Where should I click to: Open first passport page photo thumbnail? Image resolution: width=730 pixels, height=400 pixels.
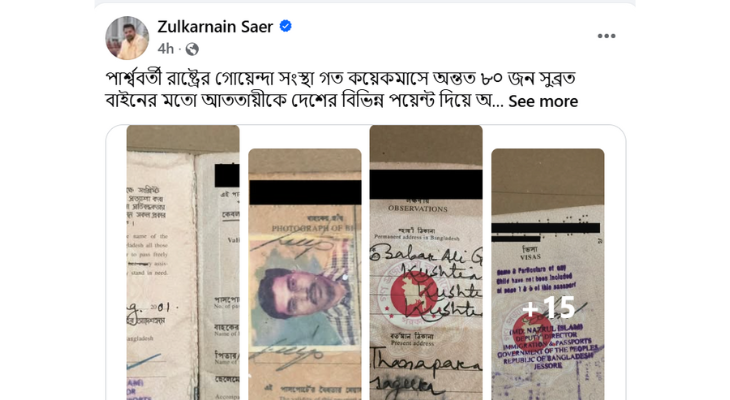coord(183,262)
